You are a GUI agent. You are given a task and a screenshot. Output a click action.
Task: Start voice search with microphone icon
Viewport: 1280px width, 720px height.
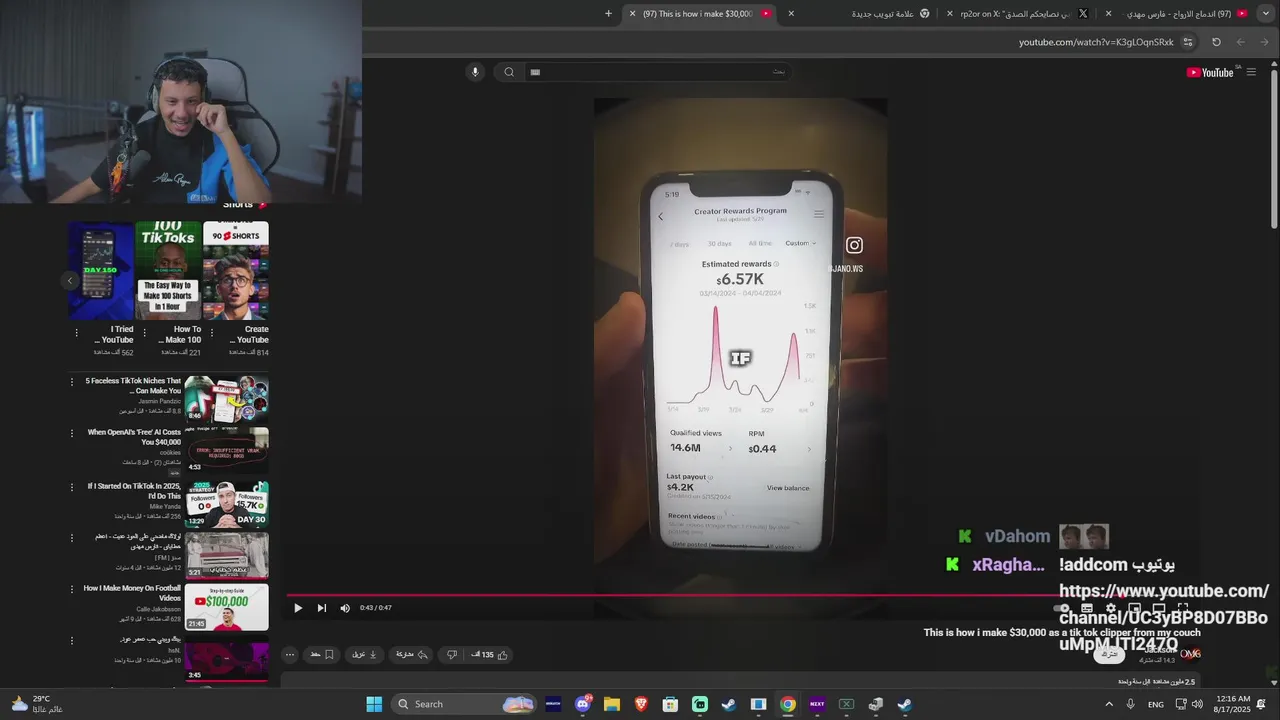point(475,72)
